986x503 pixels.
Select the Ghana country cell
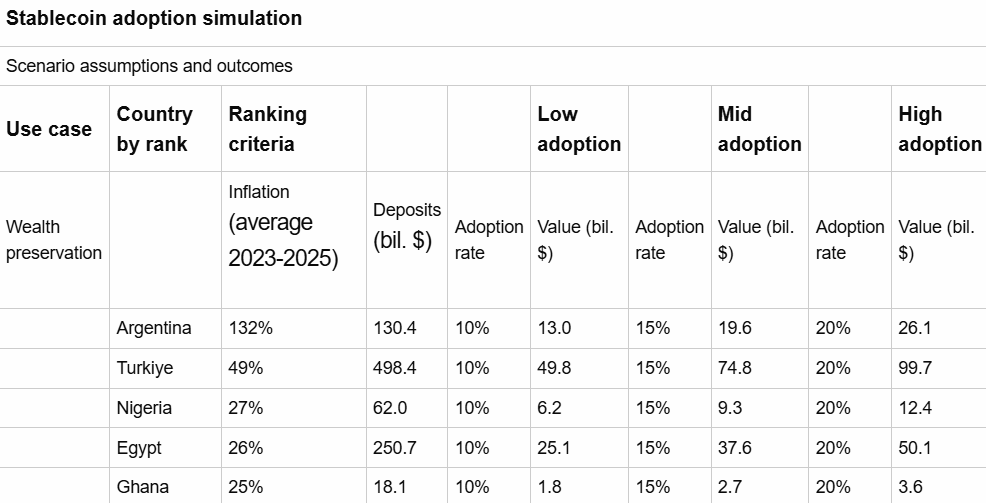141,487
